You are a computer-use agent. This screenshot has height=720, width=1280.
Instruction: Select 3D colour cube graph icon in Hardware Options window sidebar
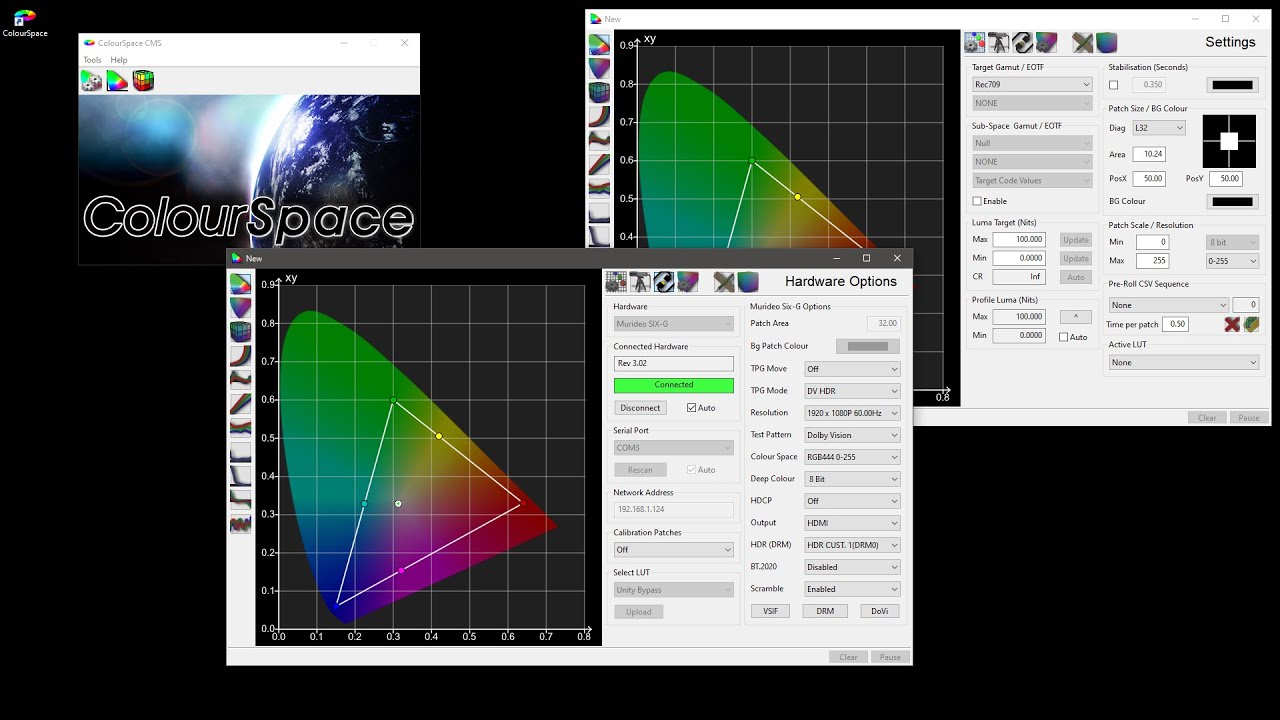tap(240, 332)
